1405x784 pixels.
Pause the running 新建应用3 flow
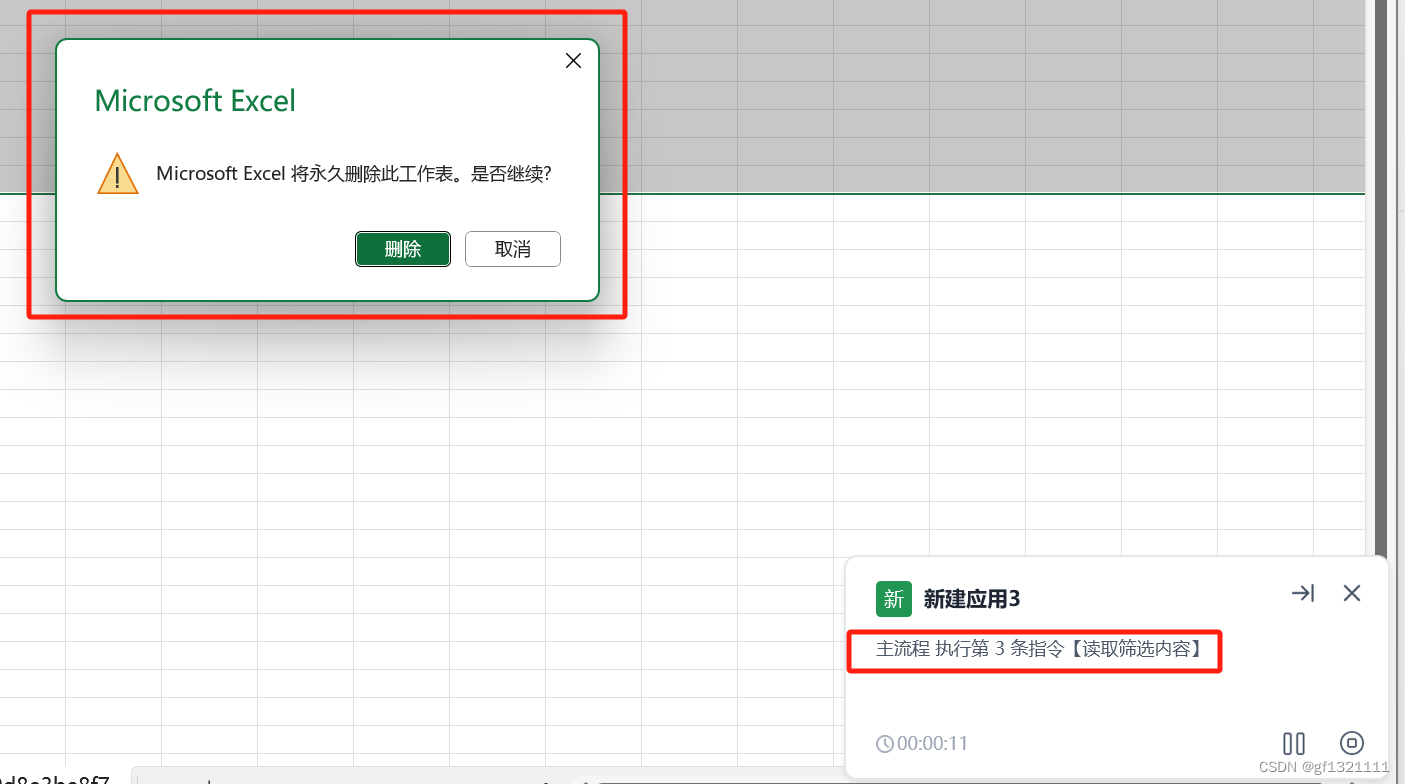1294,743
